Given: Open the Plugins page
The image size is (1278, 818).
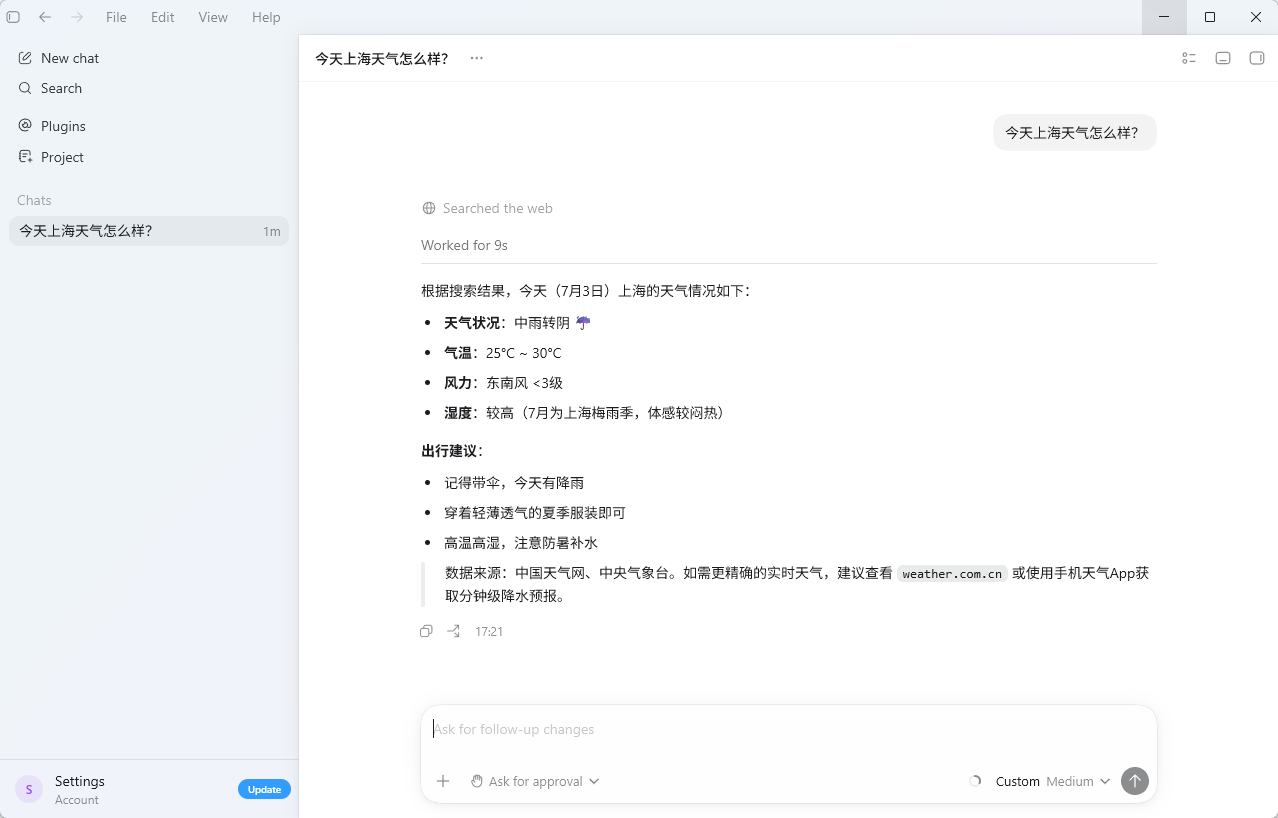Looking at the screenshot, I should pyautogui.click(x=149, y=126).
